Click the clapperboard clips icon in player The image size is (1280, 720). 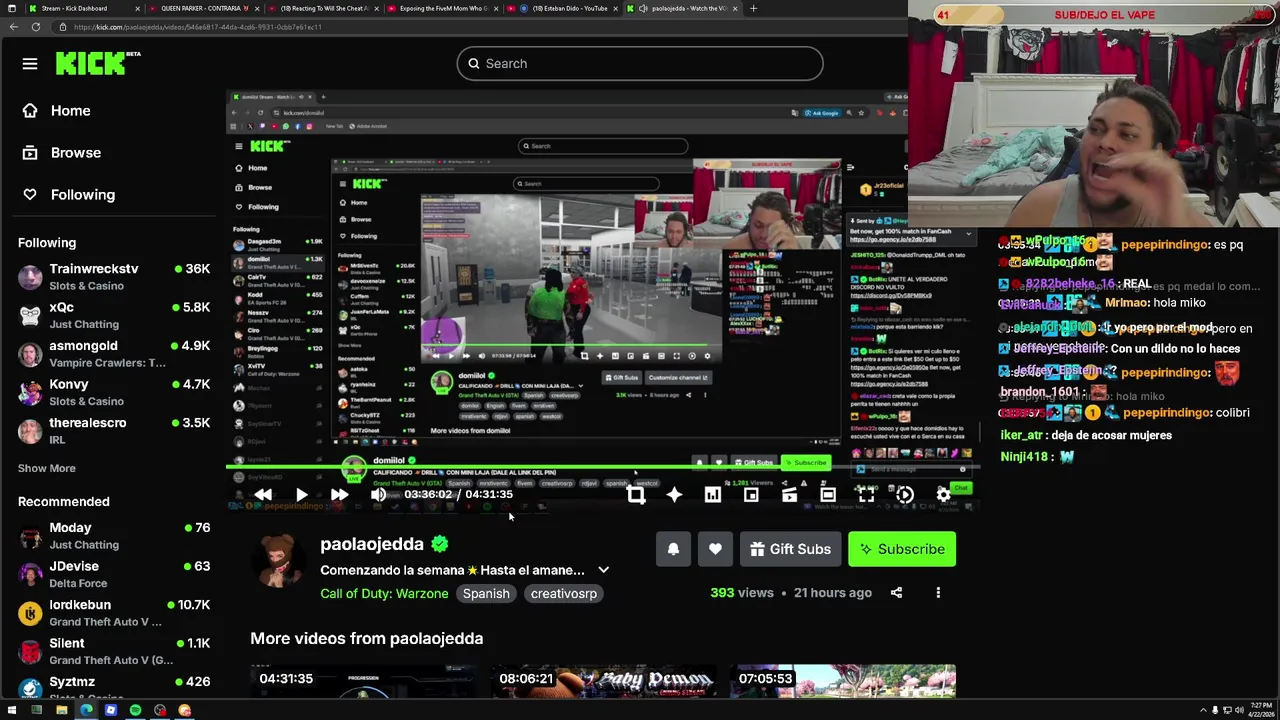(x=789, y=494)
